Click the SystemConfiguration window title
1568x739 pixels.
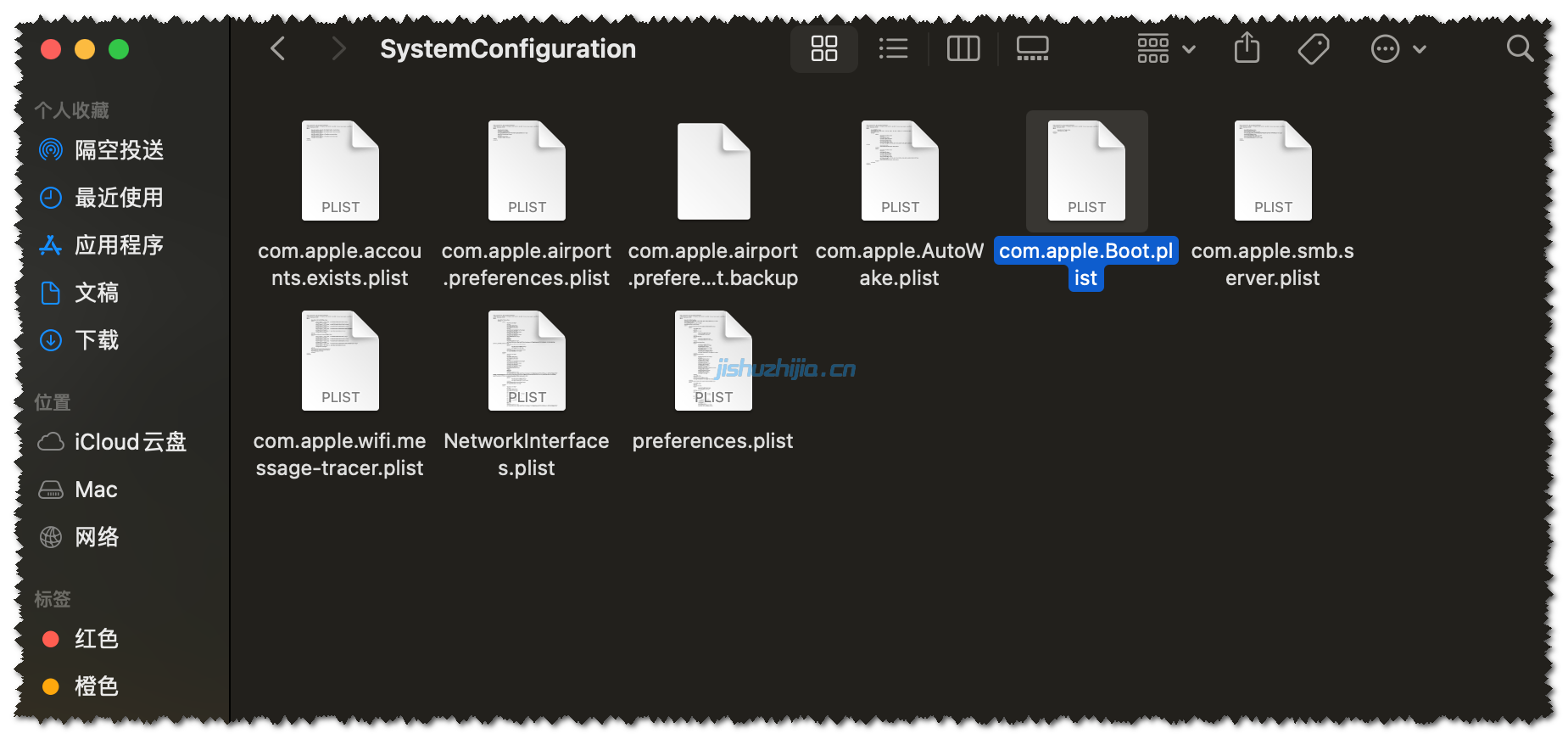tap(508, 49)
